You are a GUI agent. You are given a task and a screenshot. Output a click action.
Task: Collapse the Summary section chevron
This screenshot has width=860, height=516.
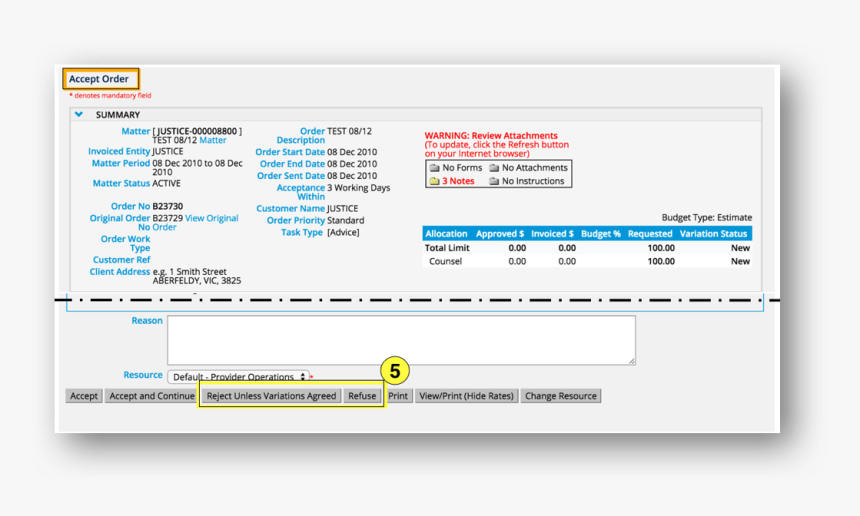click(x=79, y=115)
